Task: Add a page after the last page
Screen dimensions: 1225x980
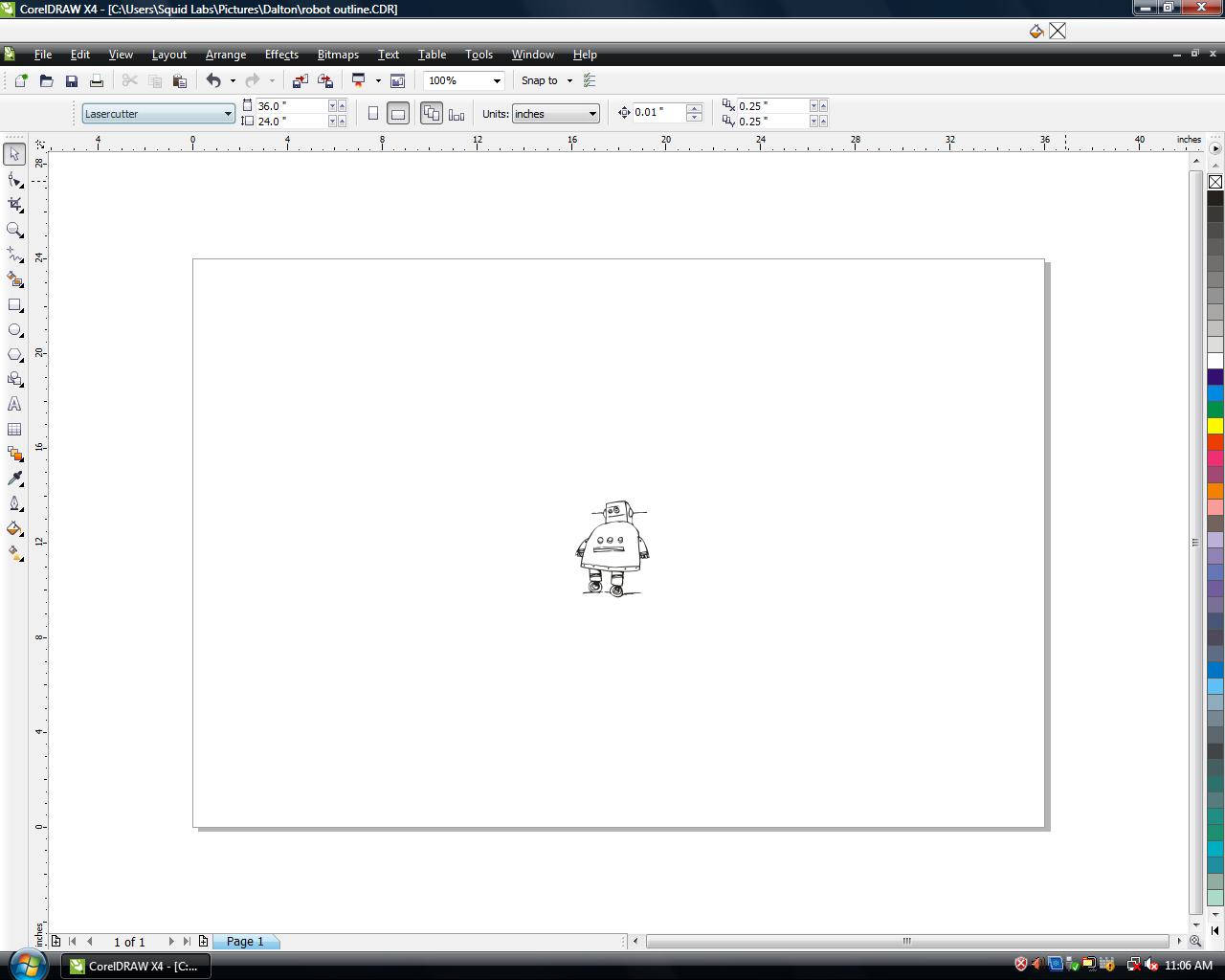Action: pyautogui.click(x=203, y=942)
